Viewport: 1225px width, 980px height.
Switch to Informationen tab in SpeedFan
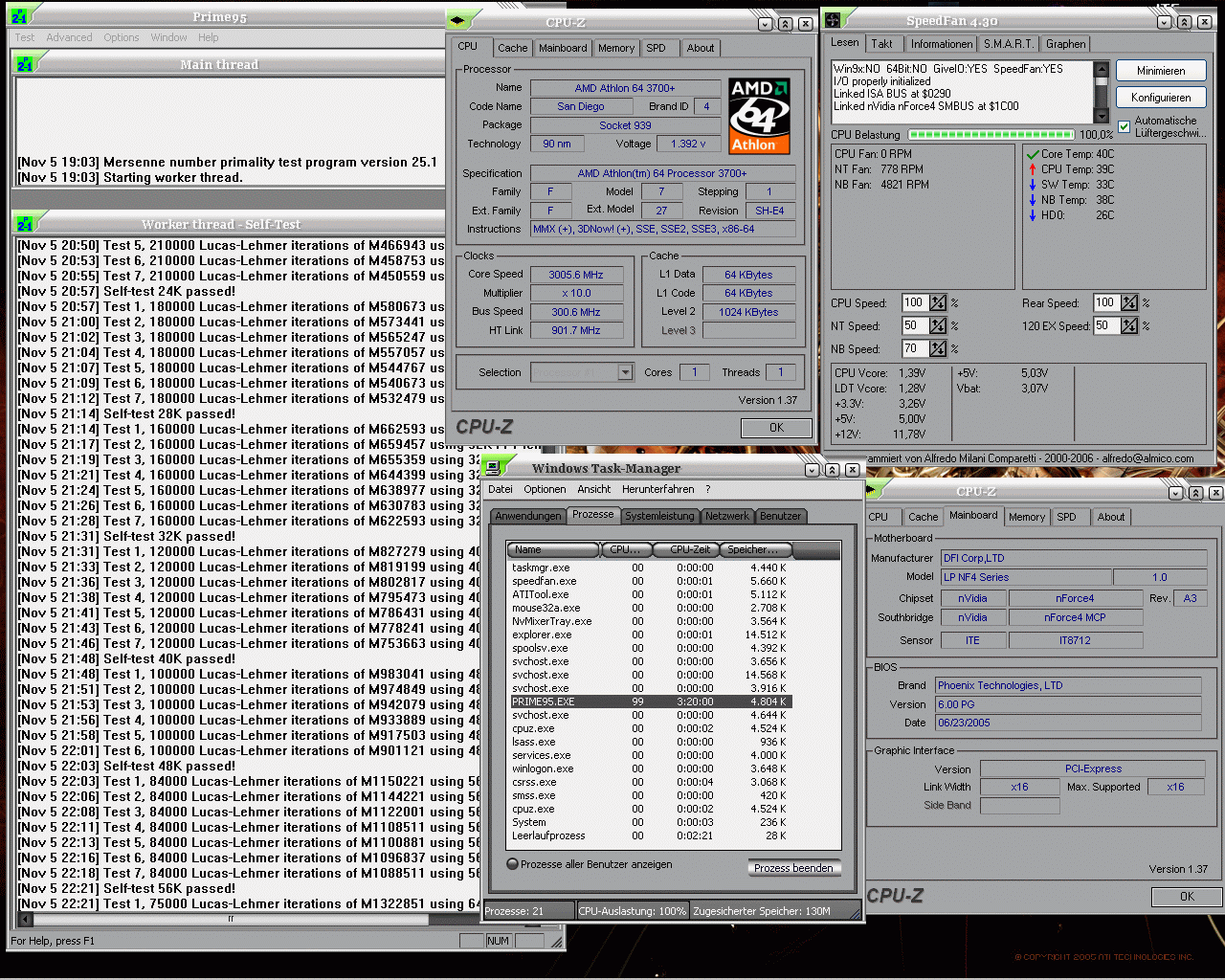(x=942, y=44)
